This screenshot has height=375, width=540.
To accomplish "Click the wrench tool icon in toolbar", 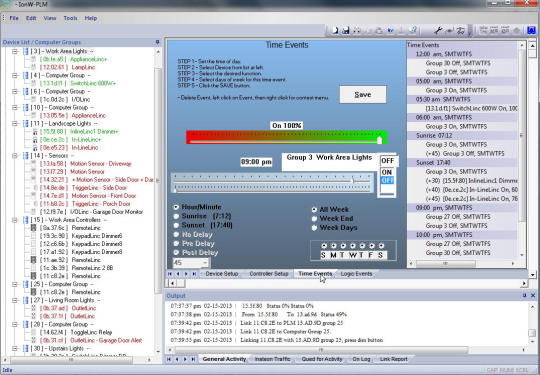I will tap(438, 31).
